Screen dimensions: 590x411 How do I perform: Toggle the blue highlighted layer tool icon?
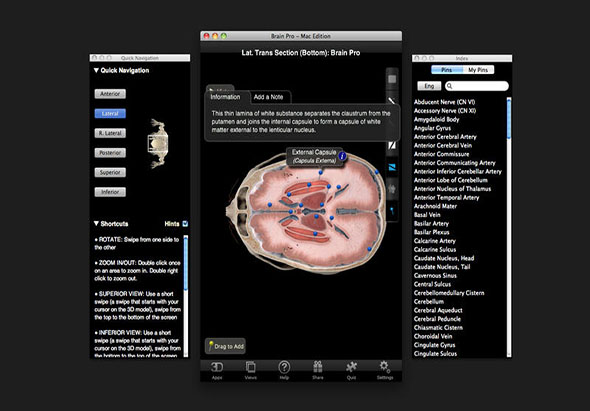tap(392, 167)
